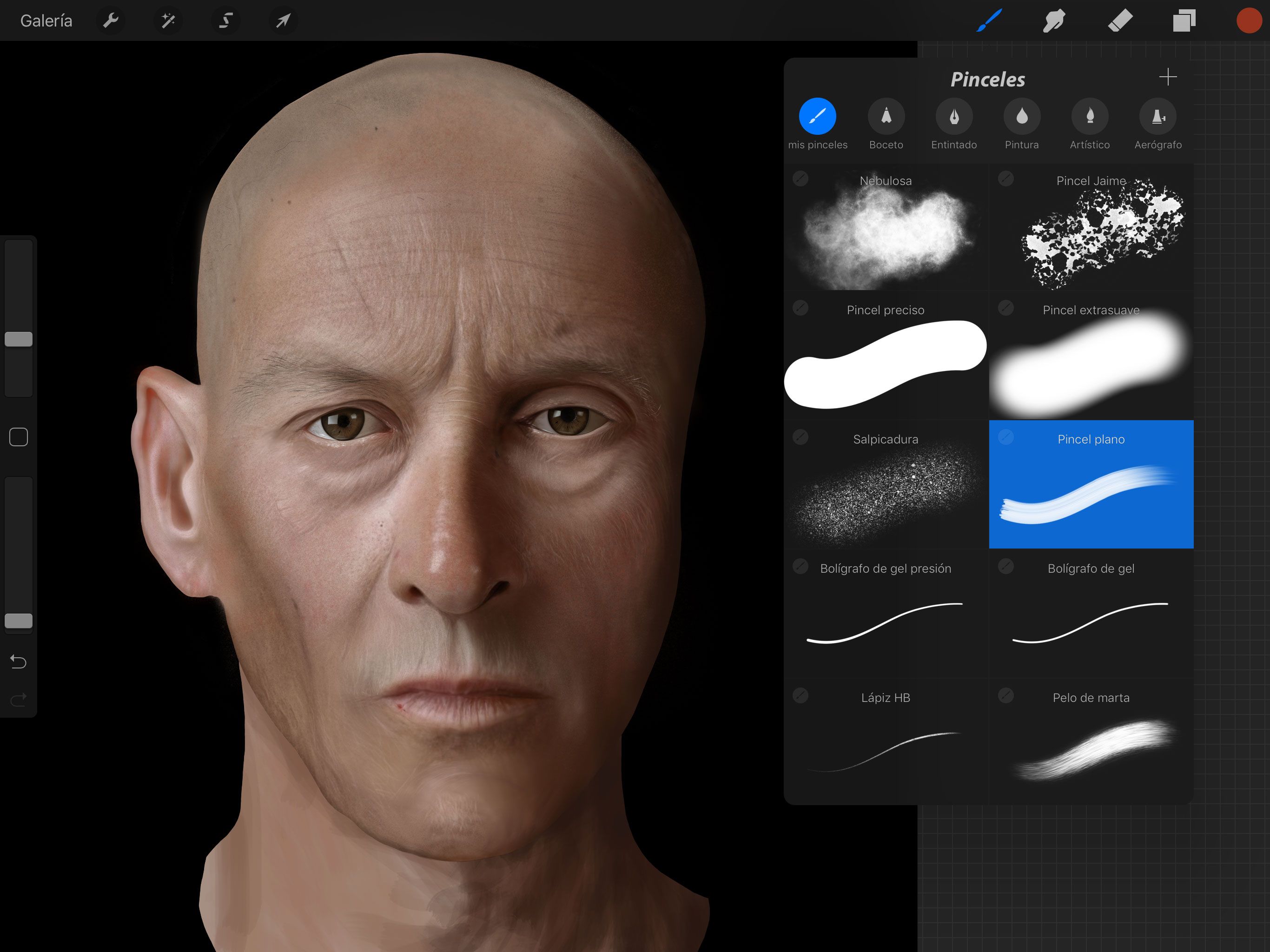Toggle the selection circle on Nebulosa brush
1270x952 pixels.
click(x=800, y=178)
